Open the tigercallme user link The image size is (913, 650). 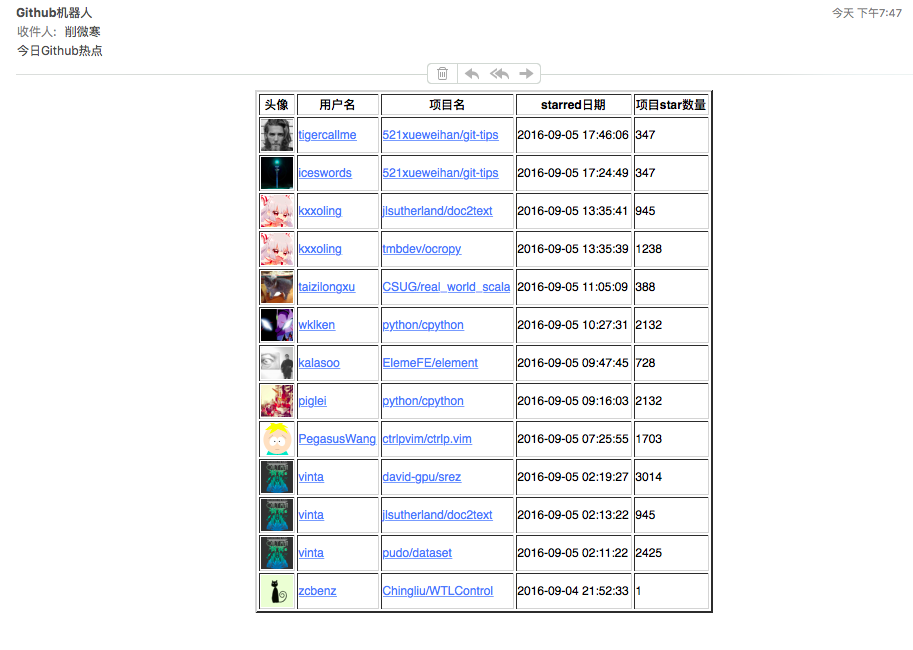(327, 135)
